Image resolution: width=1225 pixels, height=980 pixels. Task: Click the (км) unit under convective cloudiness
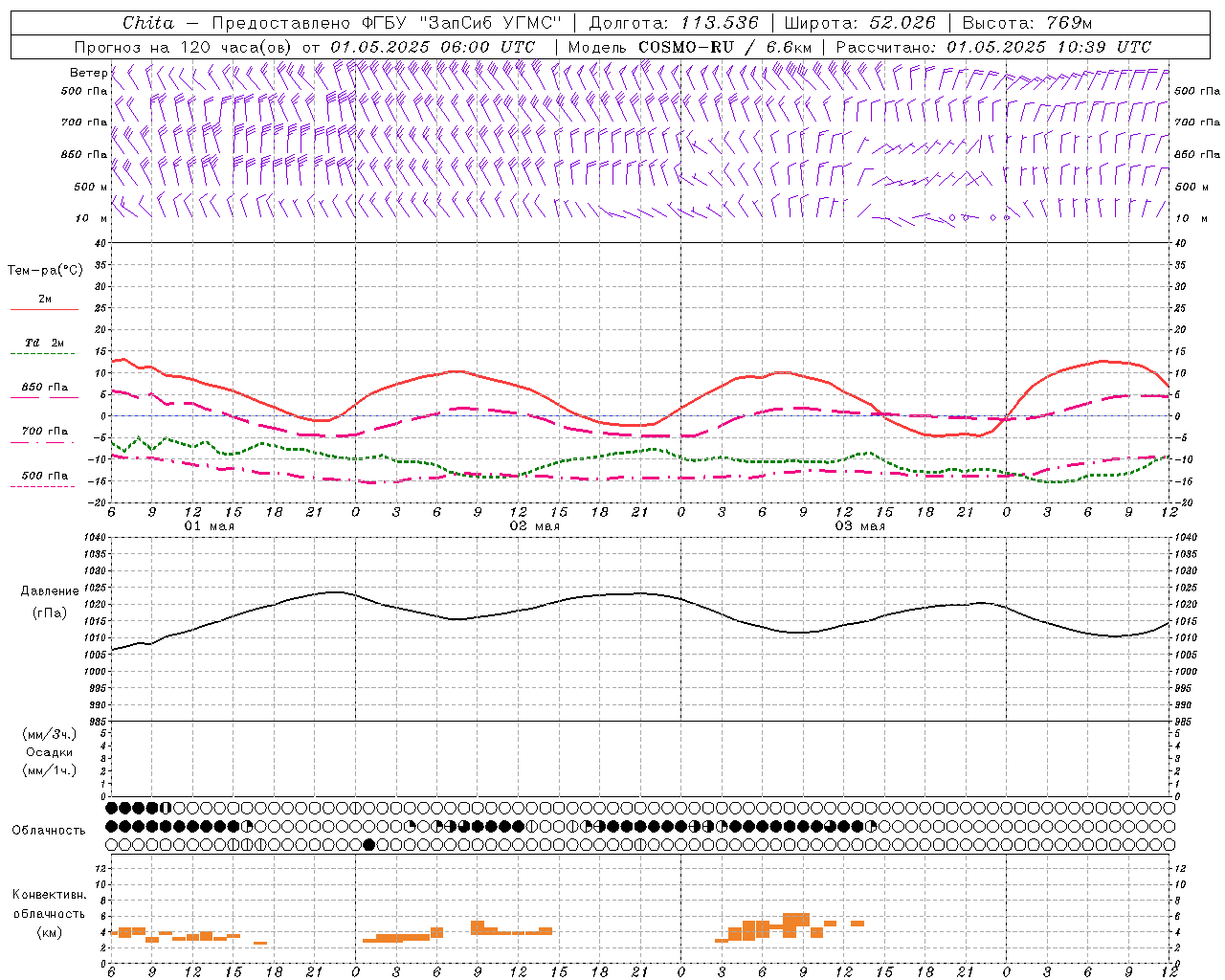[x=50, y=932]
